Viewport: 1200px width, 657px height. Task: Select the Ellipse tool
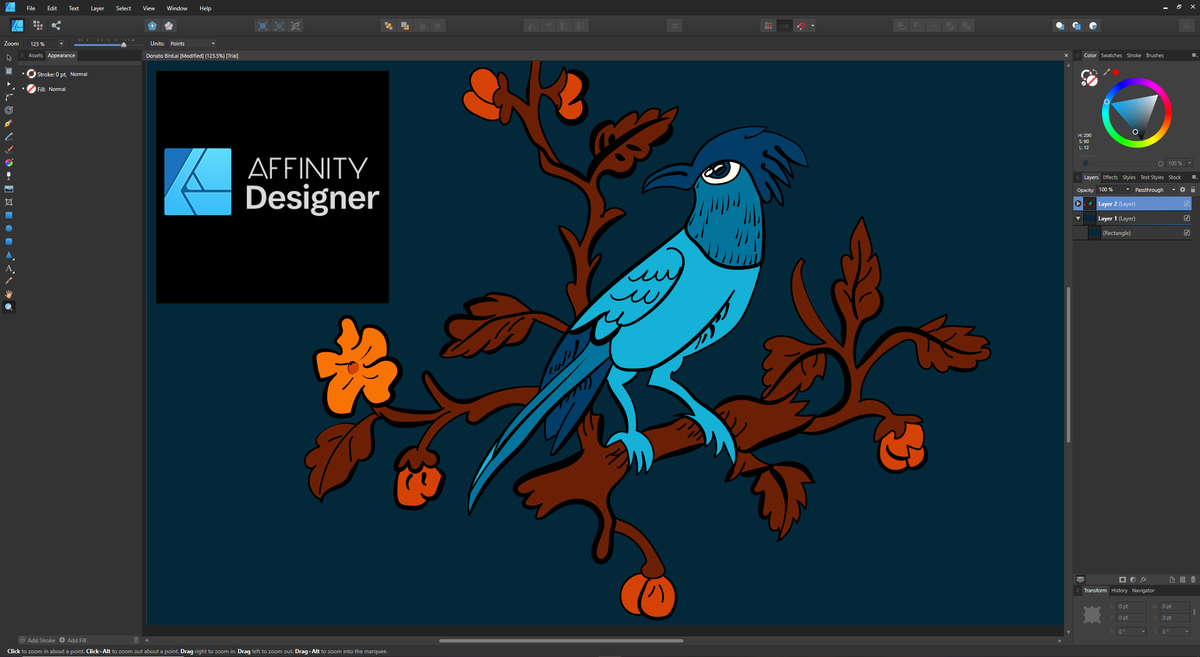coord(9,229)
